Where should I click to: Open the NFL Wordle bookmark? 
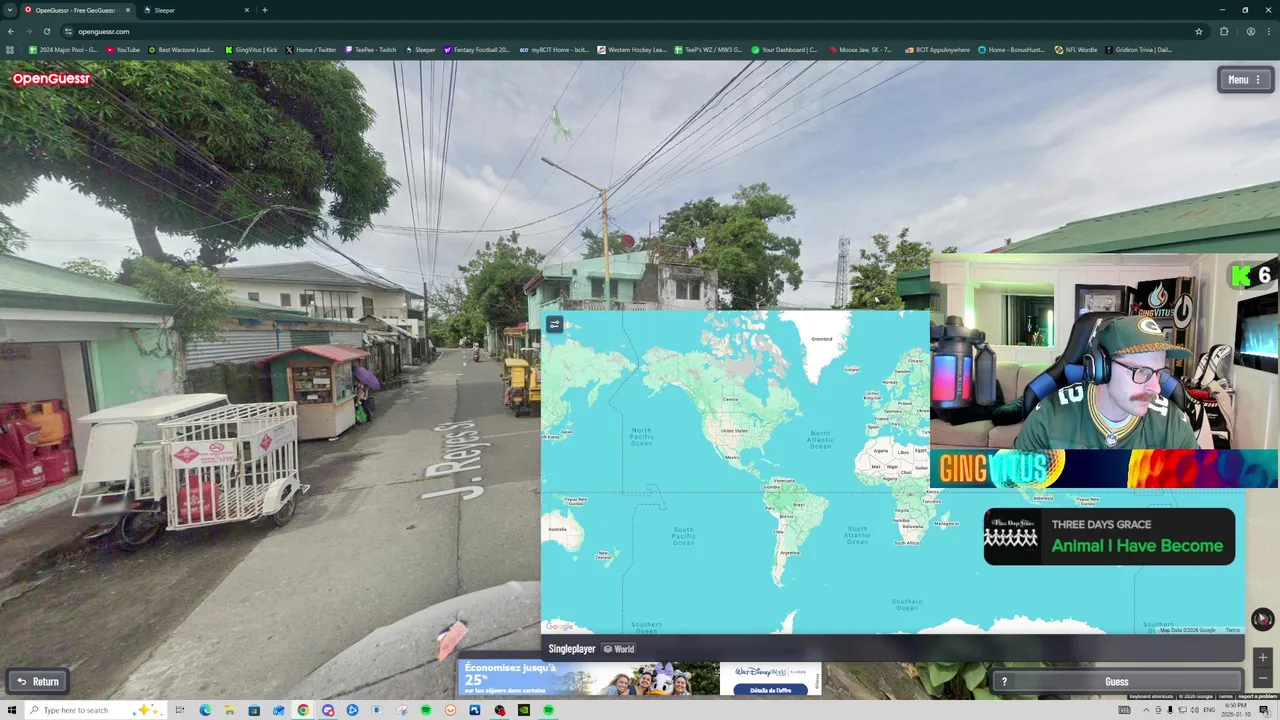coord(1076,49)
